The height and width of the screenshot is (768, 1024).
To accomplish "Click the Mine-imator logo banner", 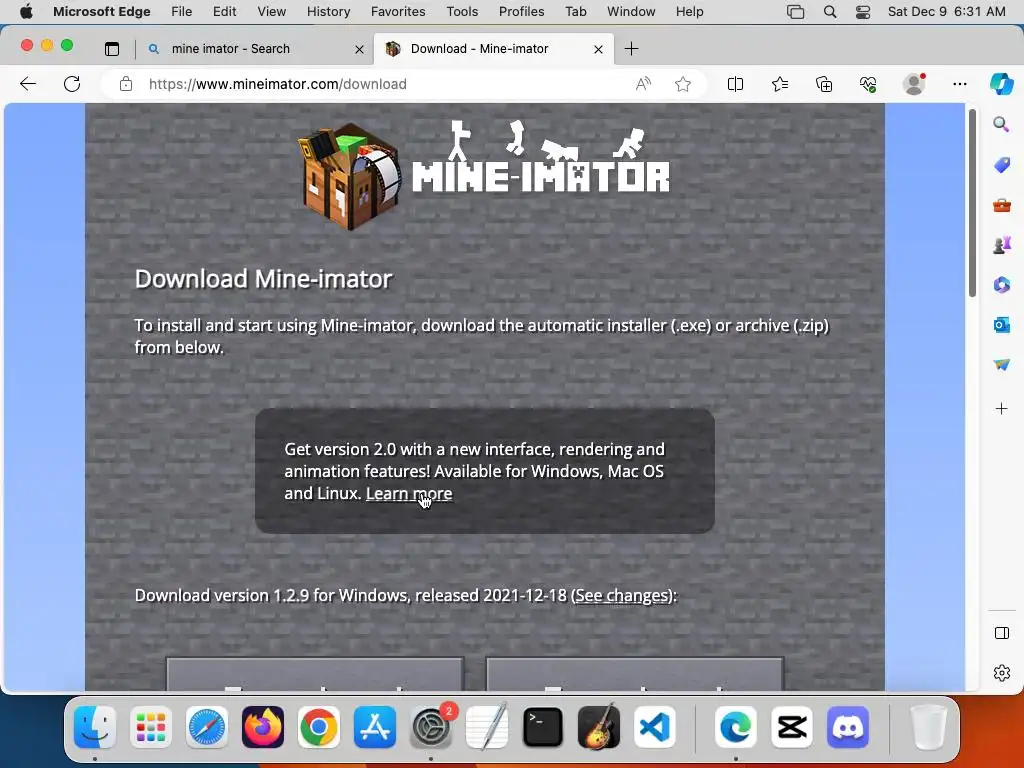I will point(485,175).
